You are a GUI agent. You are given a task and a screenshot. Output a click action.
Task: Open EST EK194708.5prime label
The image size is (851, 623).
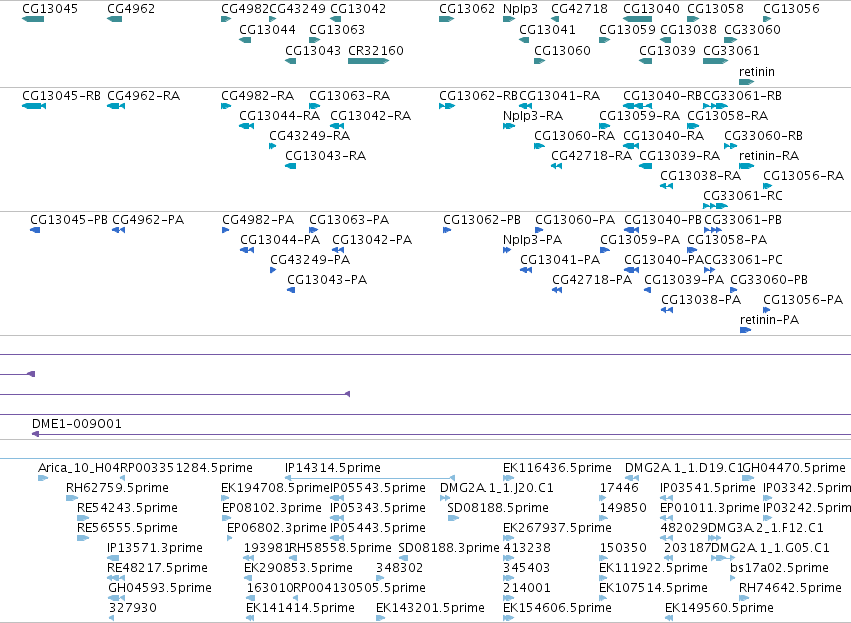pos(275,488)
